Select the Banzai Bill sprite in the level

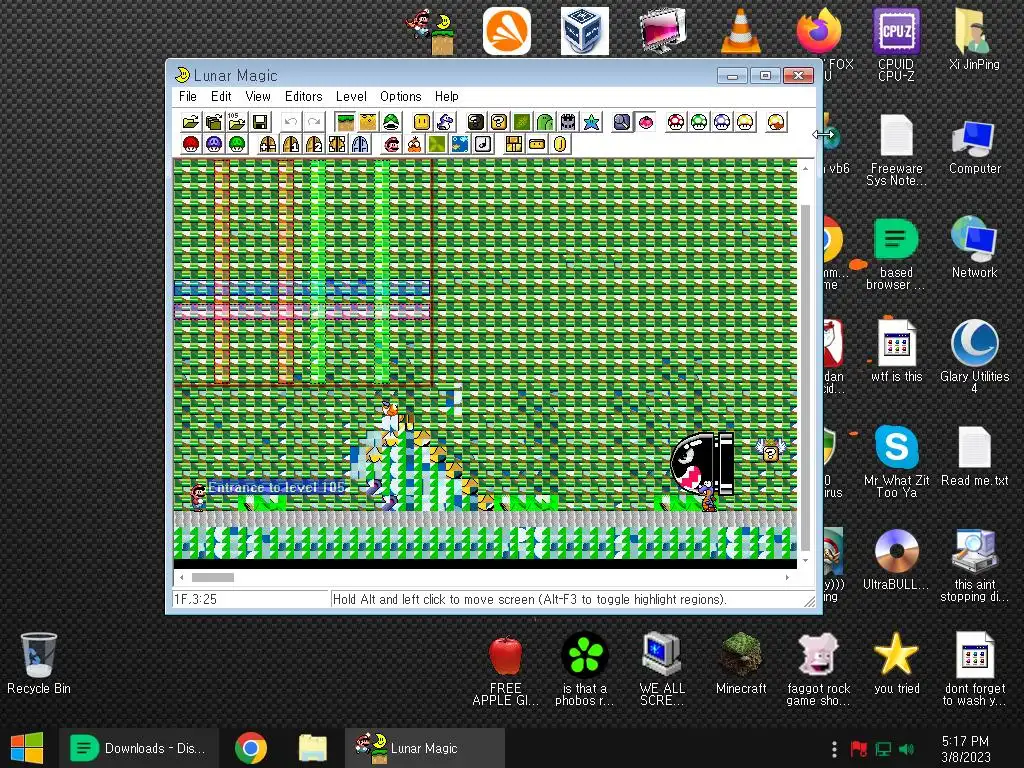click(x=702, y=462)
